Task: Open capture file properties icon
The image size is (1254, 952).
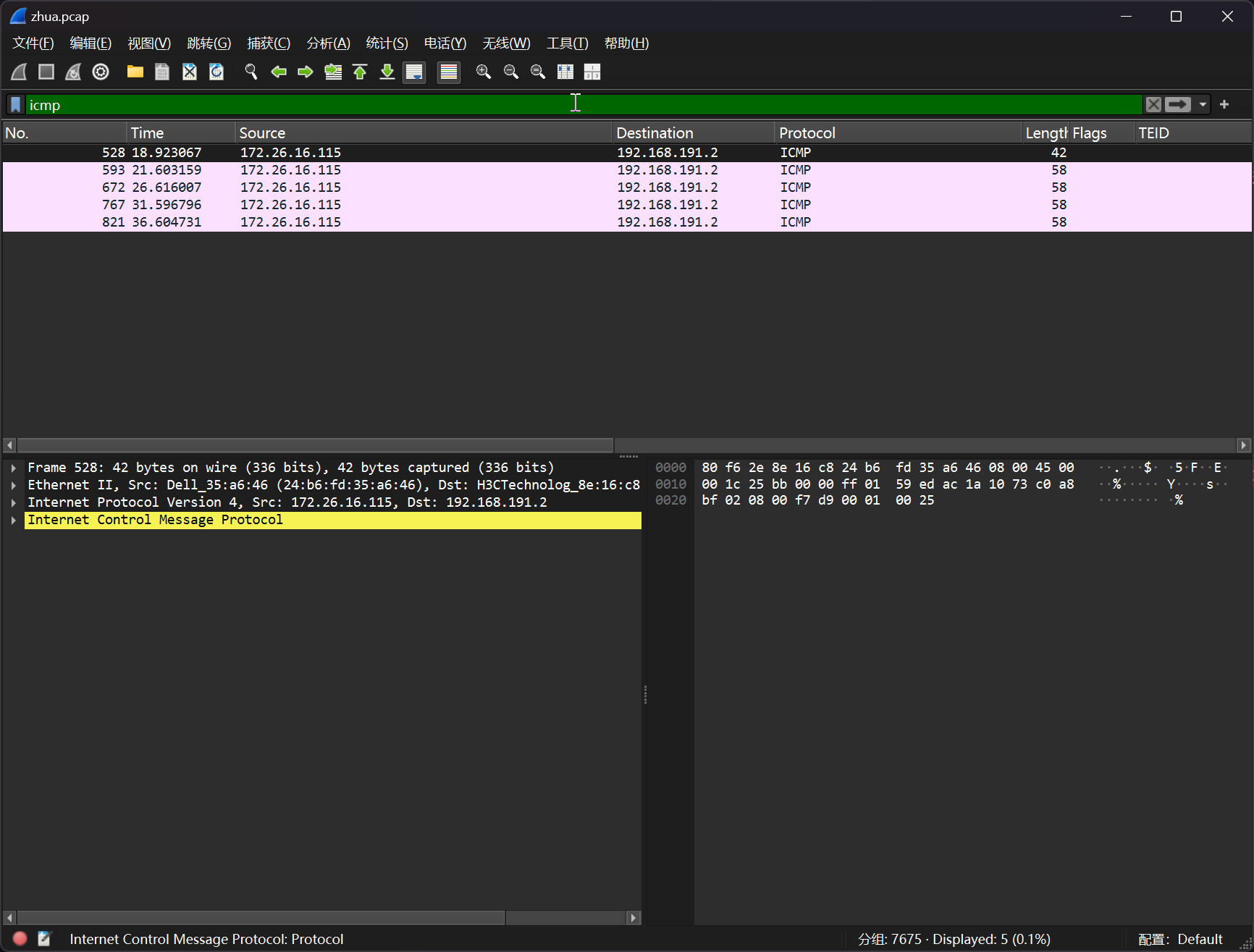Action: pos(44,939)
